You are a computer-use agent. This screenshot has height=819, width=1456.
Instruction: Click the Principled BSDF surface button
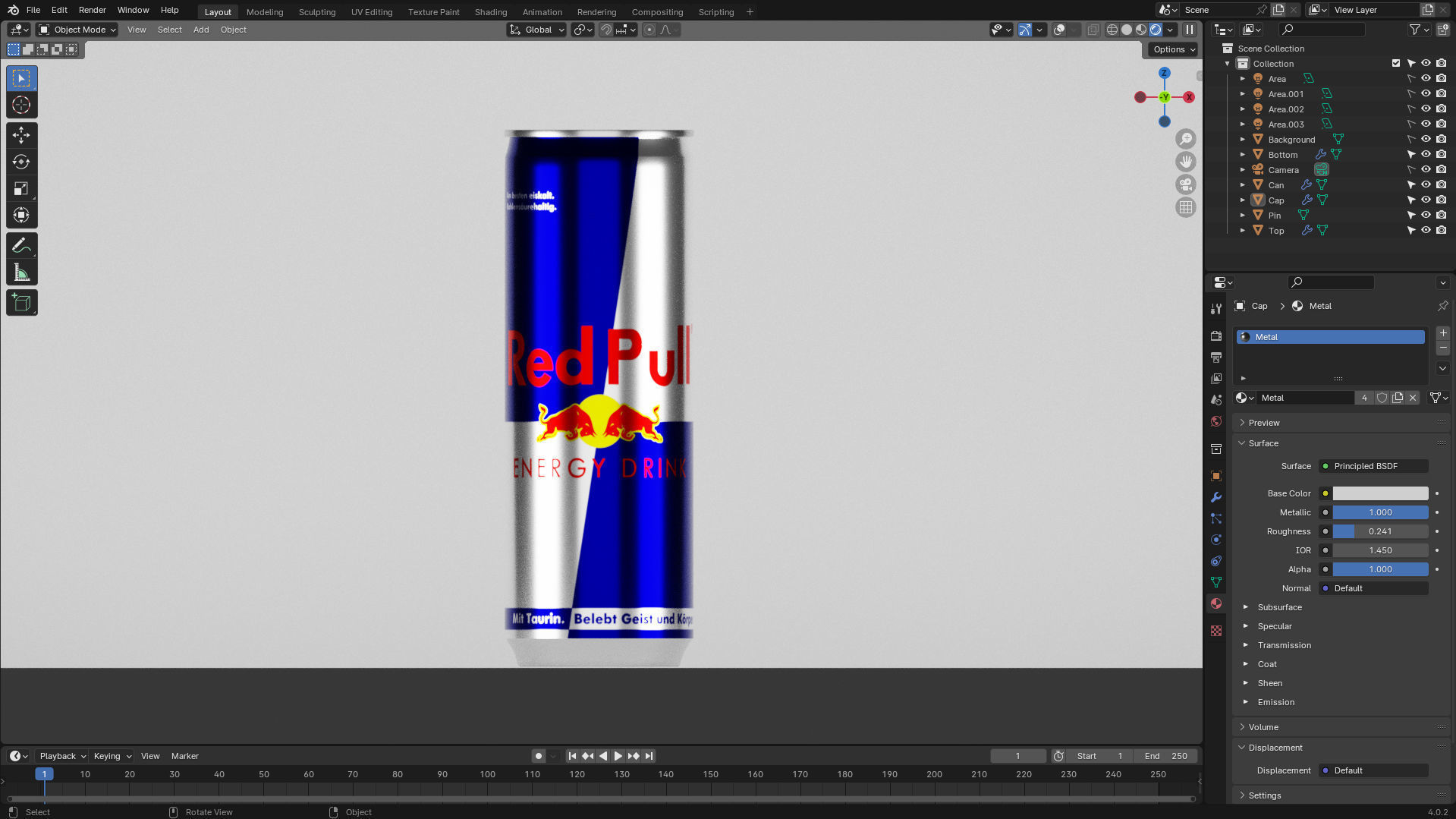tap(1374, 466)
